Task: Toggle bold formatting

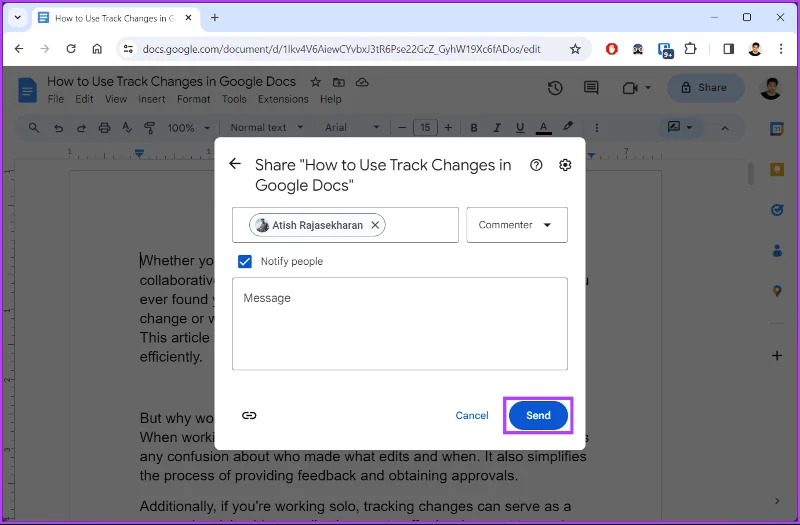Action: point(473,128)
